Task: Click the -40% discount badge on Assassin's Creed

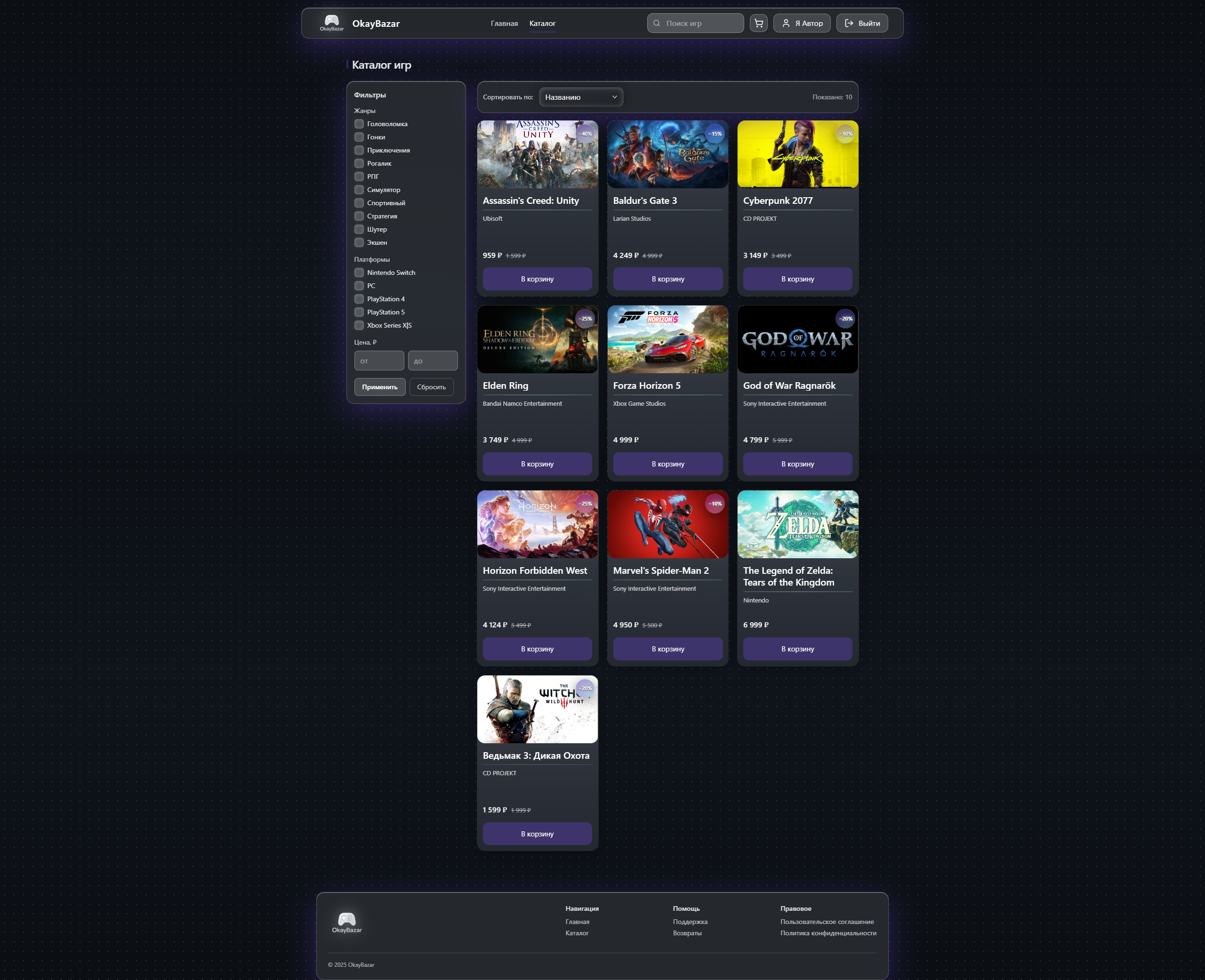Action: 586,134
